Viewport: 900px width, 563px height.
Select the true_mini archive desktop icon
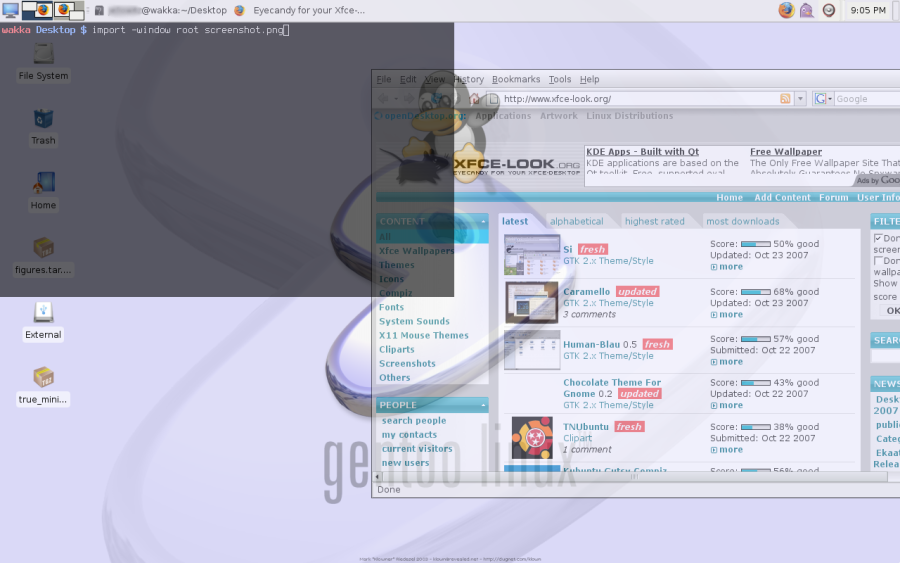click(x=43, y=386)
